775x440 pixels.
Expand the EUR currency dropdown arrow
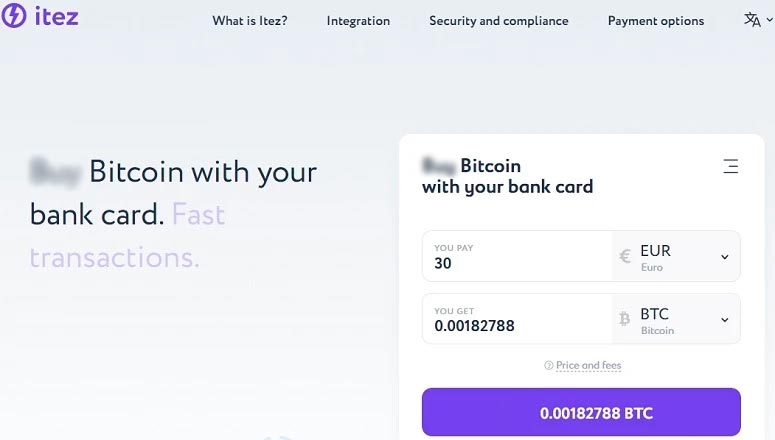(725, 257)
